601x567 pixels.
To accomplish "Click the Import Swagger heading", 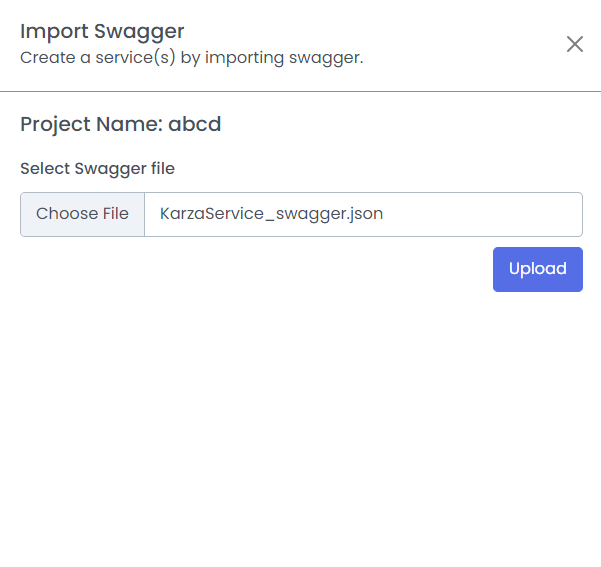I will click(x=102, y=31).
